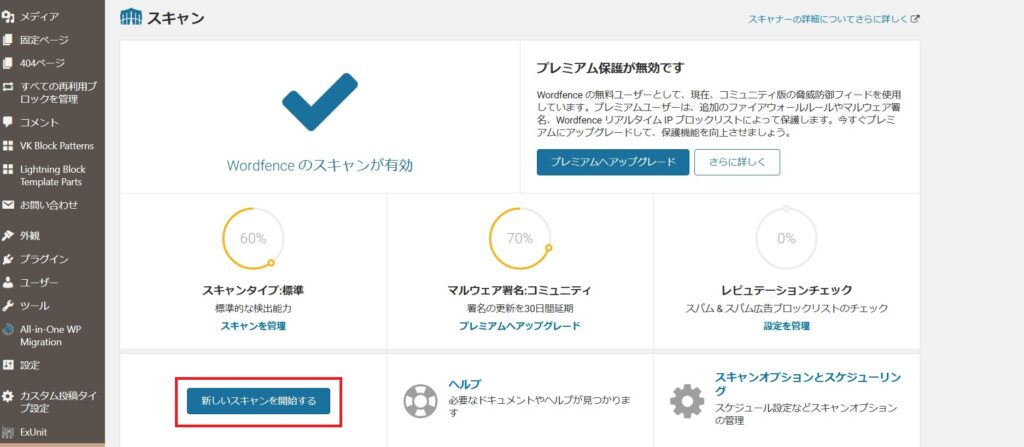Click the プレミアム保護が無効です heading
The image size is (1024, 447).
(609, 68)
